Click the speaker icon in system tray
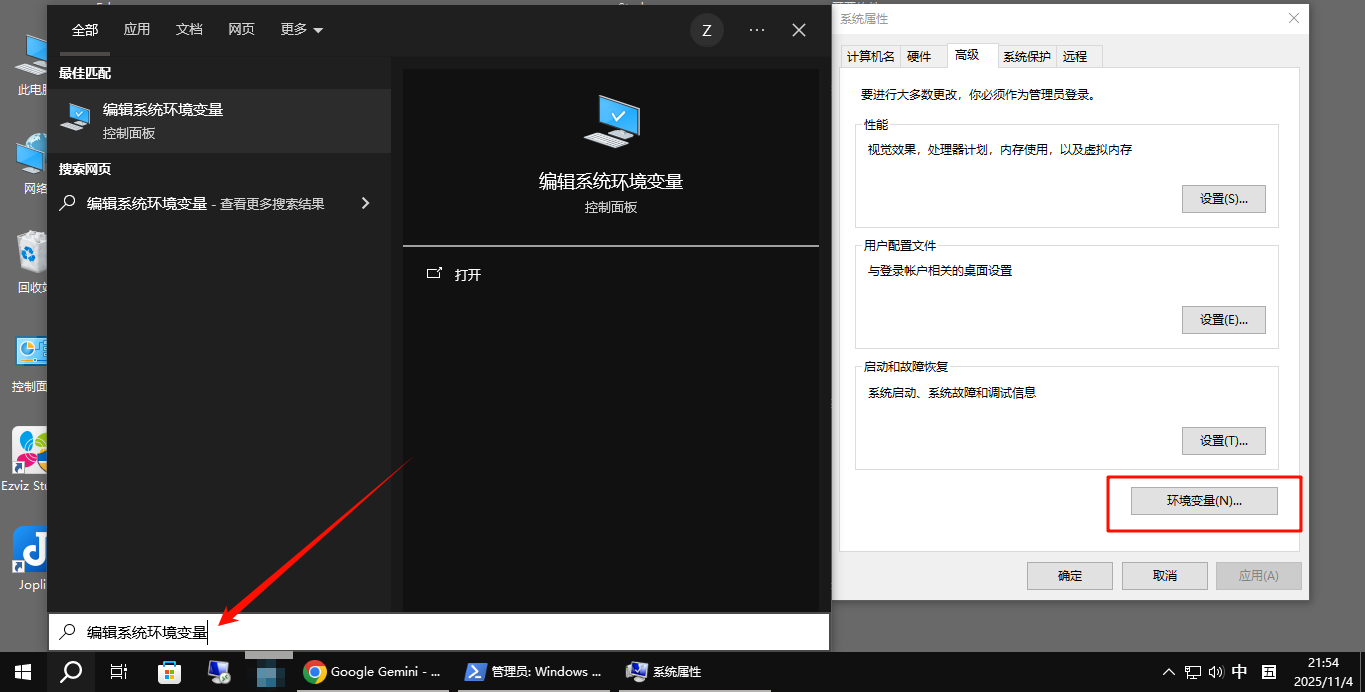The width and height of the screenshot is (1365, 692). pos(1216,672)
